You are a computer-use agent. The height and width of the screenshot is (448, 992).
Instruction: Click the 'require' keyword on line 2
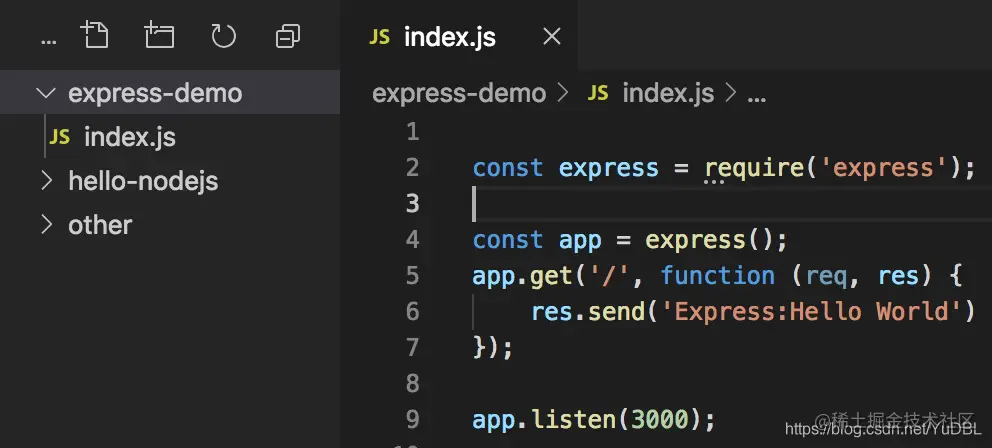coord(755,168)
